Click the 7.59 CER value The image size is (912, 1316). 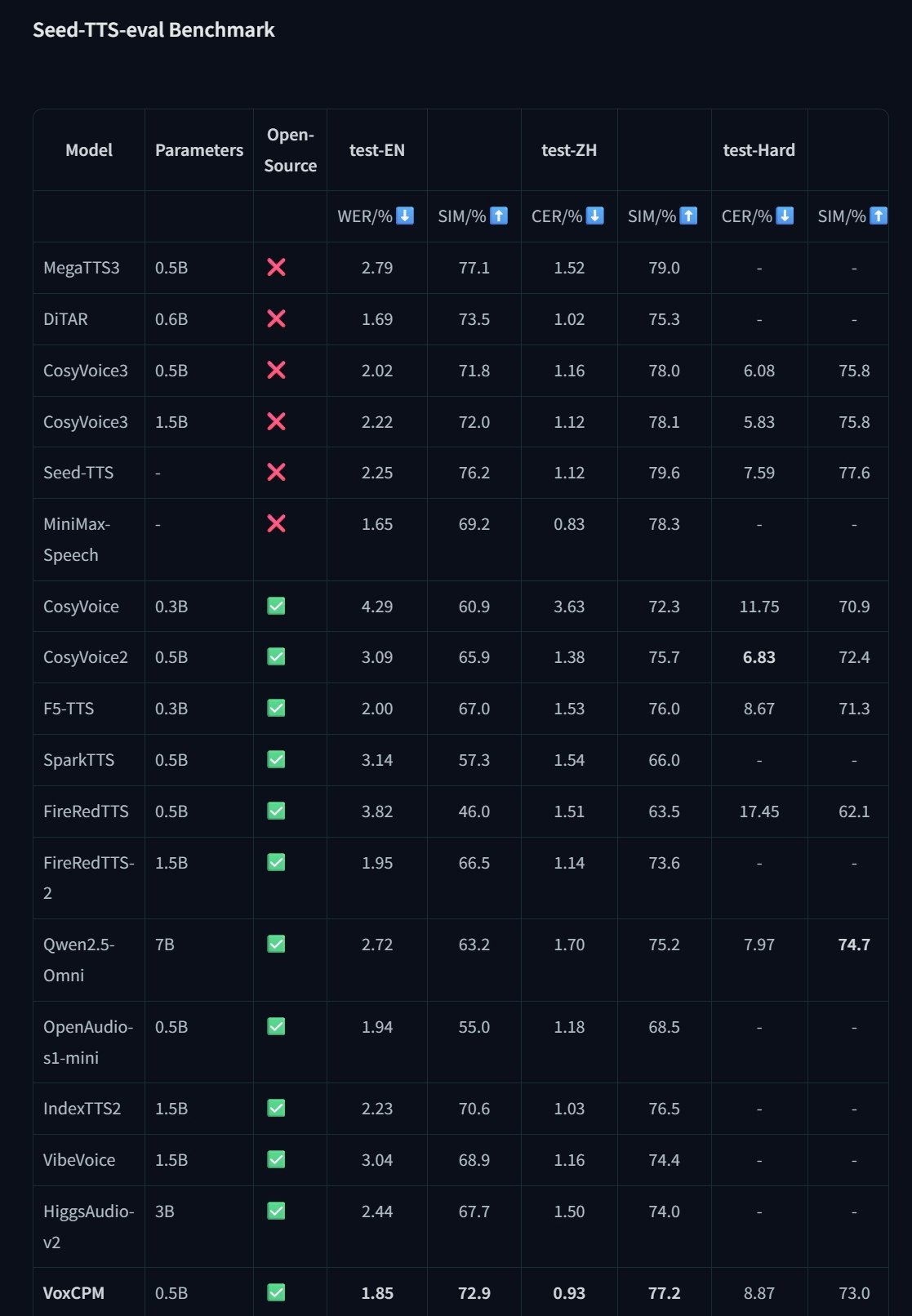pyautogui.click(x=759, y=473)
